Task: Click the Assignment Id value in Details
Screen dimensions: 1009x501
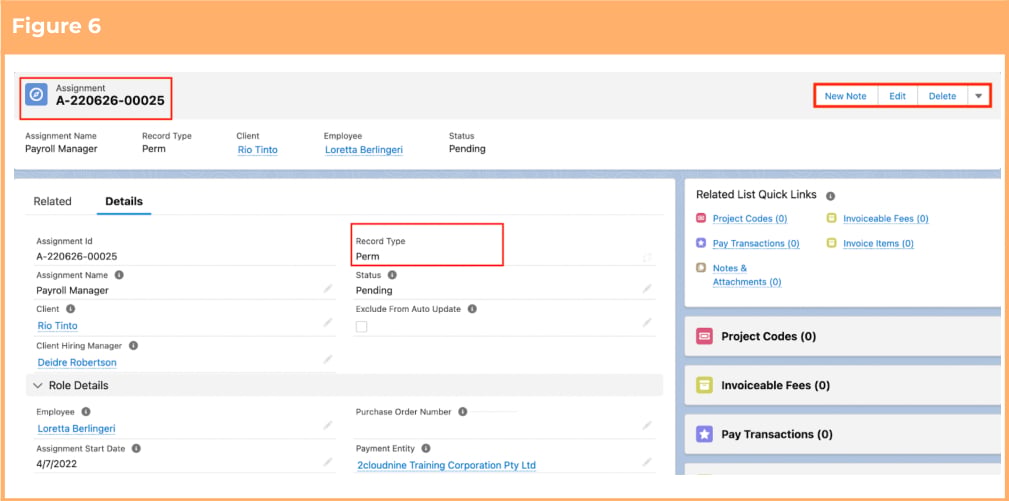Action: pyautogui.click(x=77, y=256)
